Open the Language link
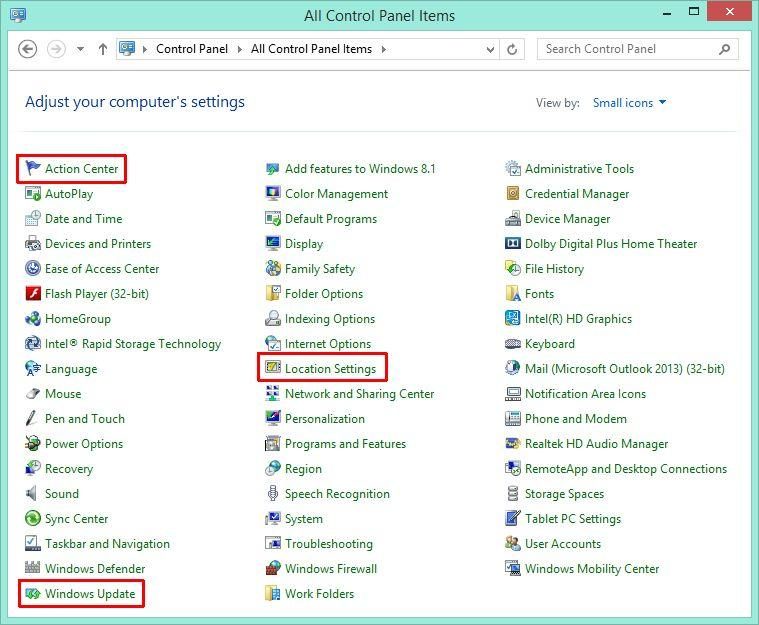 coord(71,369)
